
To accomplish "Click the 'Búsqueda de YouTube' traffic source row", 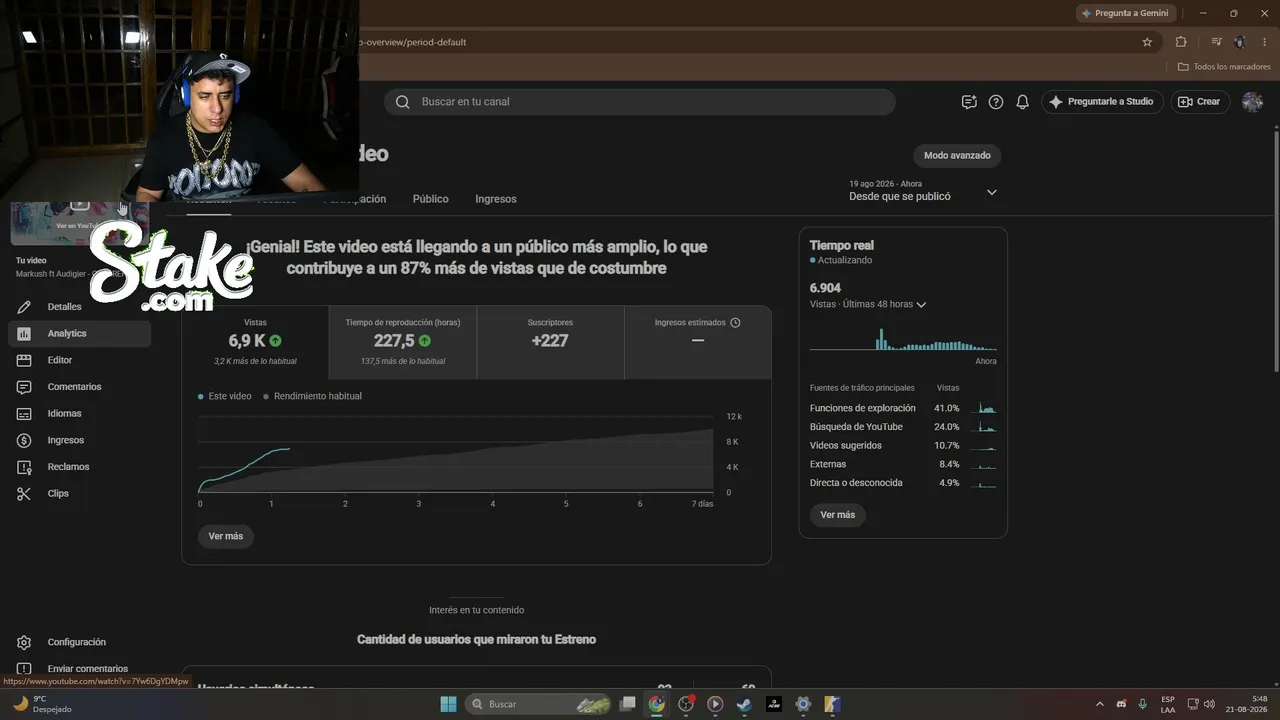I will pos(903,427).
